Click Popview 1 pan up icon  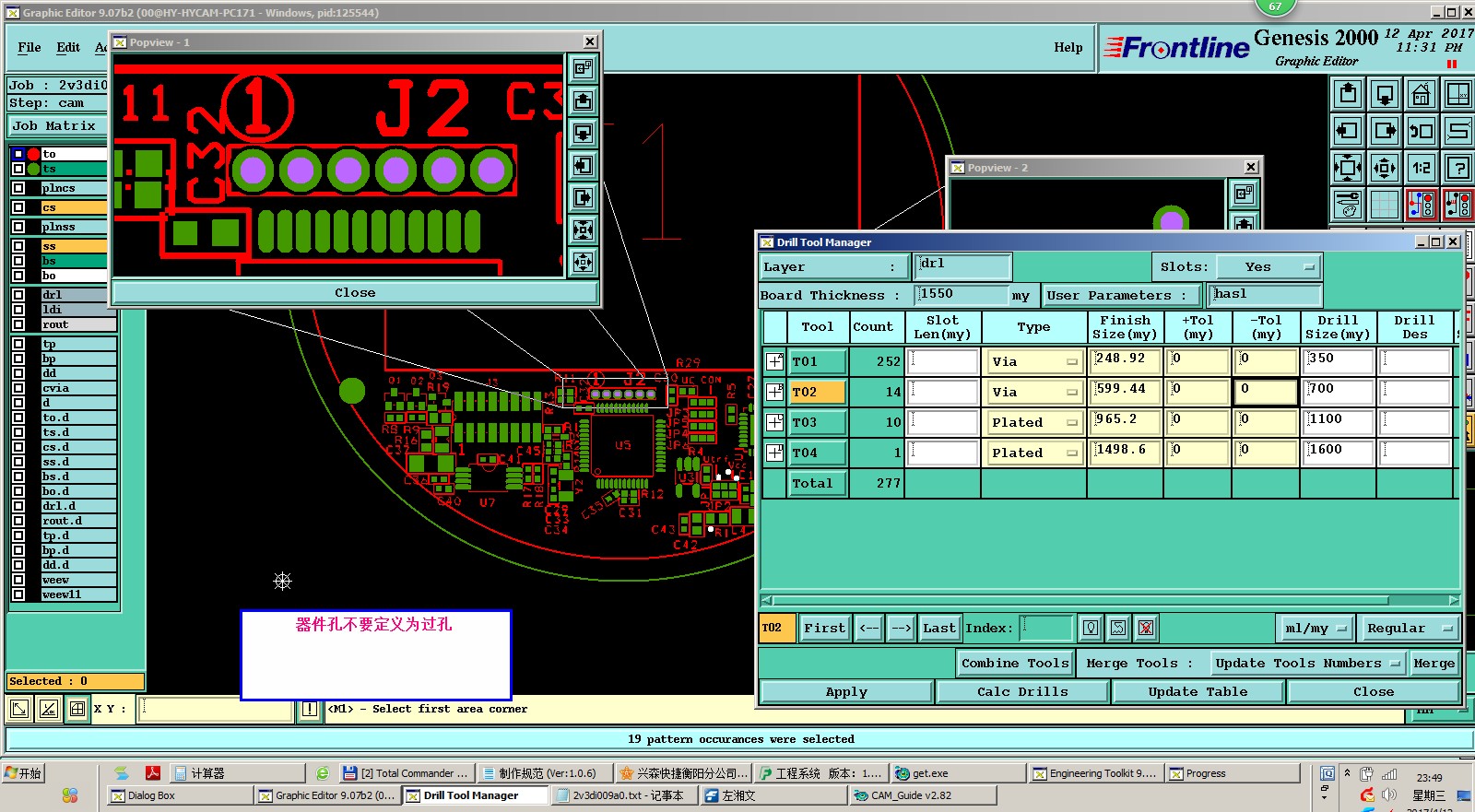[x=583, y=100]
